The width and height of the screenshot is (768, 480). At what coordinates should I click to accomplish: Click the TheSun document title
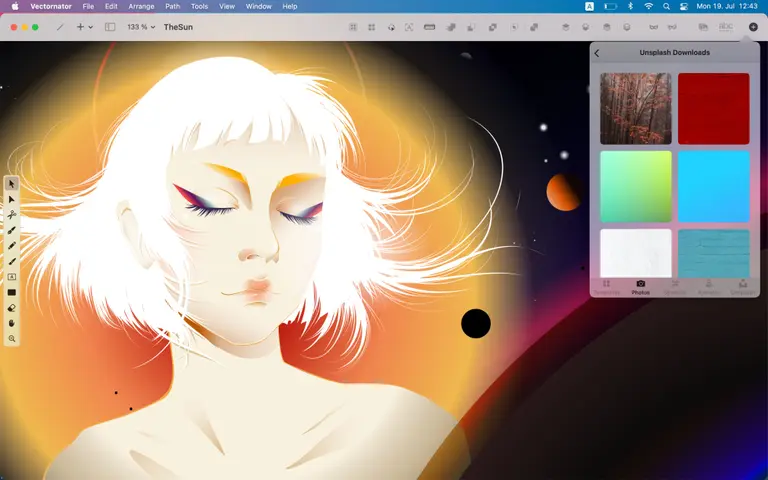click(x=178, y=27)
